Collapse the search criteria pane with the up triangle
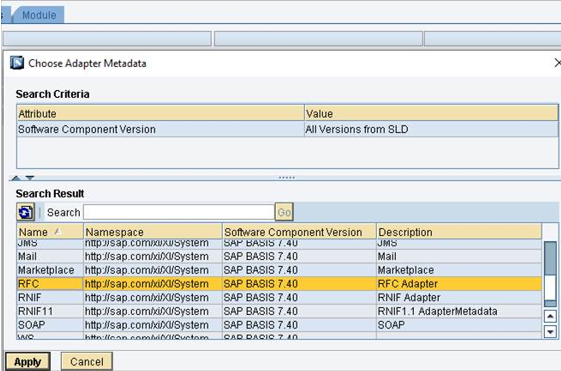This screenshot has width=561, height=371. tap(16, 178)
